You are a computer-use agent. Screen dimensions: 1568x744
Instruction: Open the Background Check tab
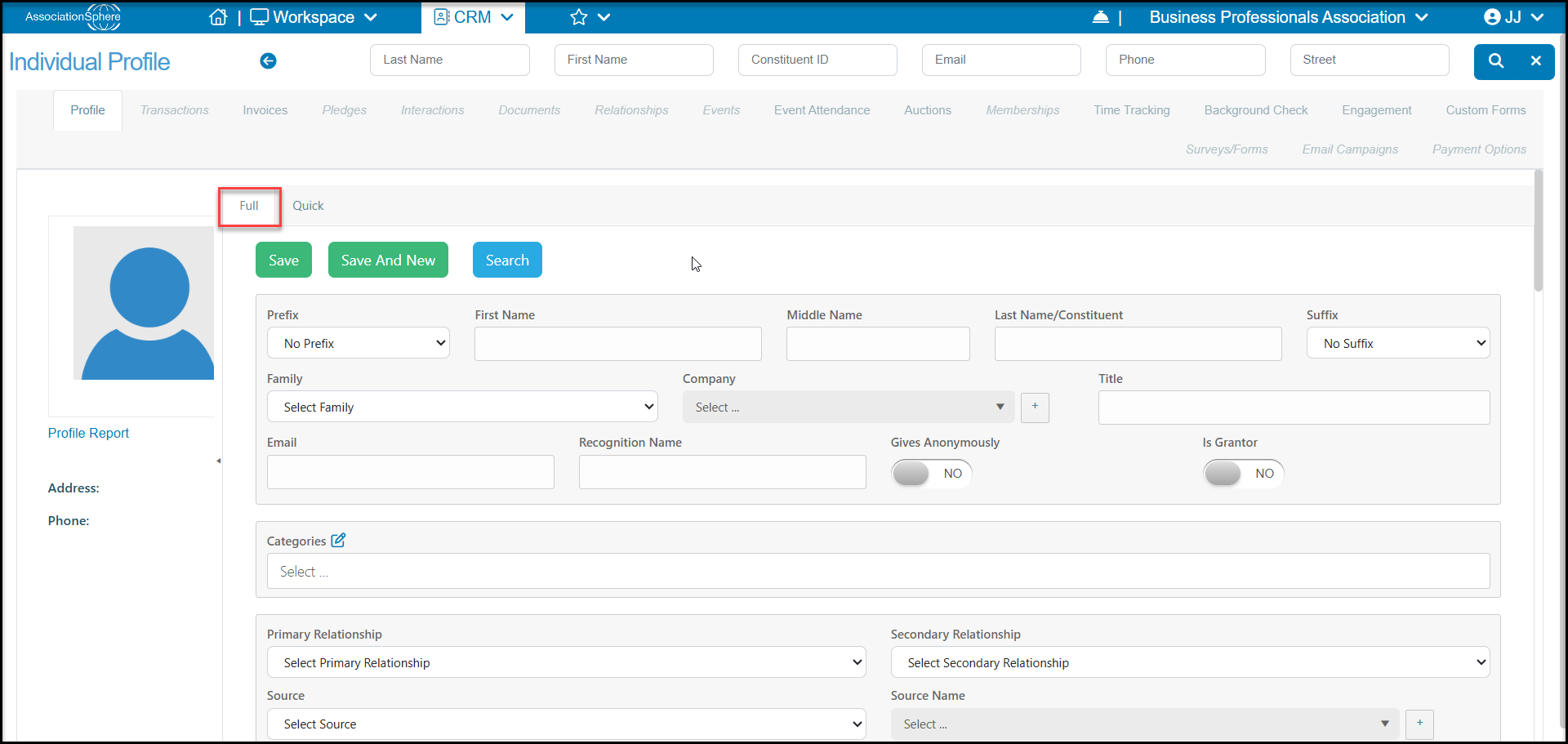click(1255, 110)
